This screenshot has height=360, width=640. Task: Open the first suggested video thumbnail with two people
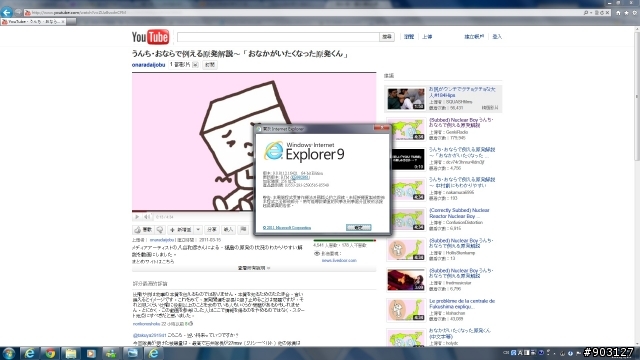coord(406,99)
